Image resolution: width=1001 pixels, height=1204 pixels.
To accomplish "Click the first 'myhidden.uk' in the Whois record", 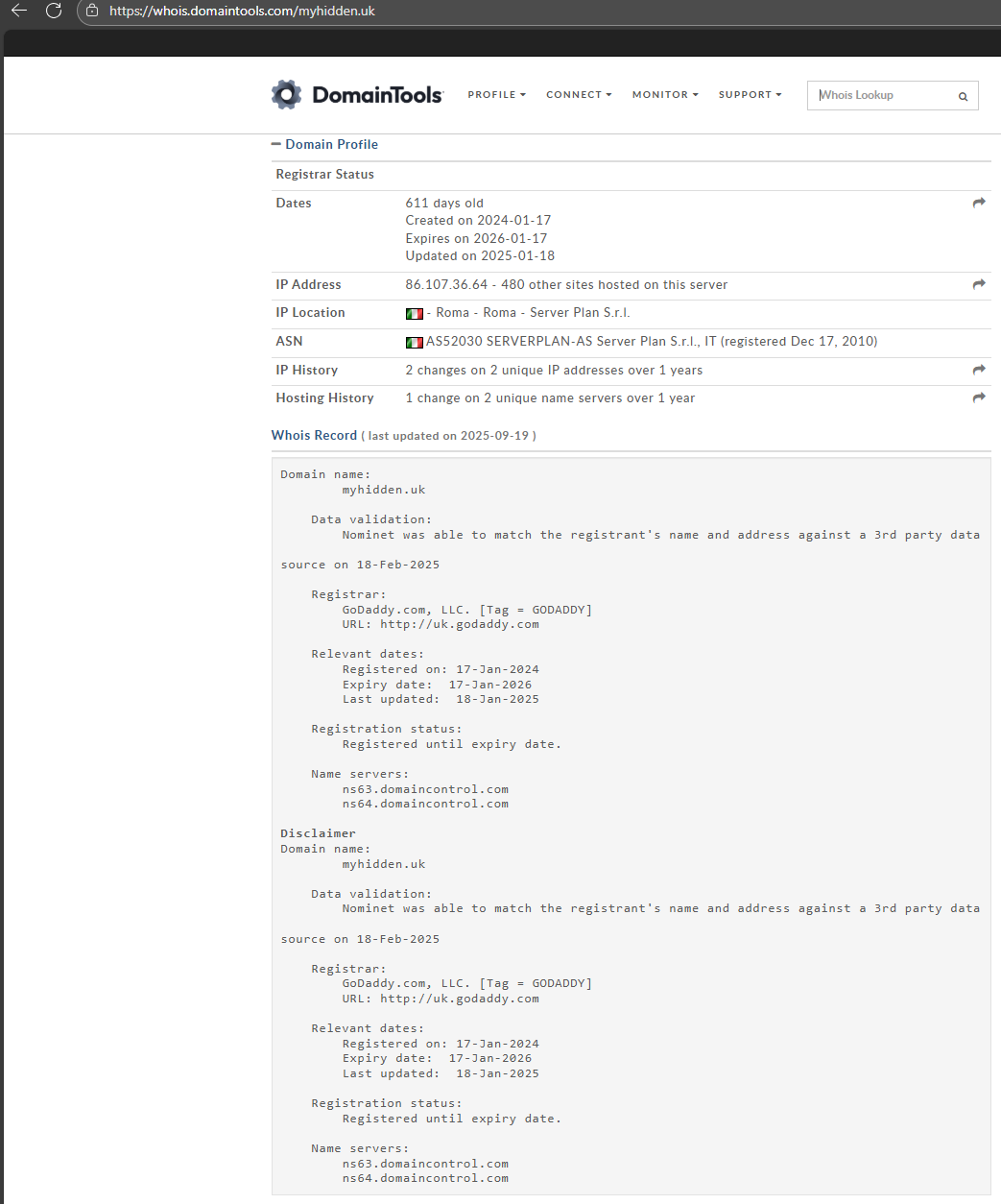I will point(384,490).
